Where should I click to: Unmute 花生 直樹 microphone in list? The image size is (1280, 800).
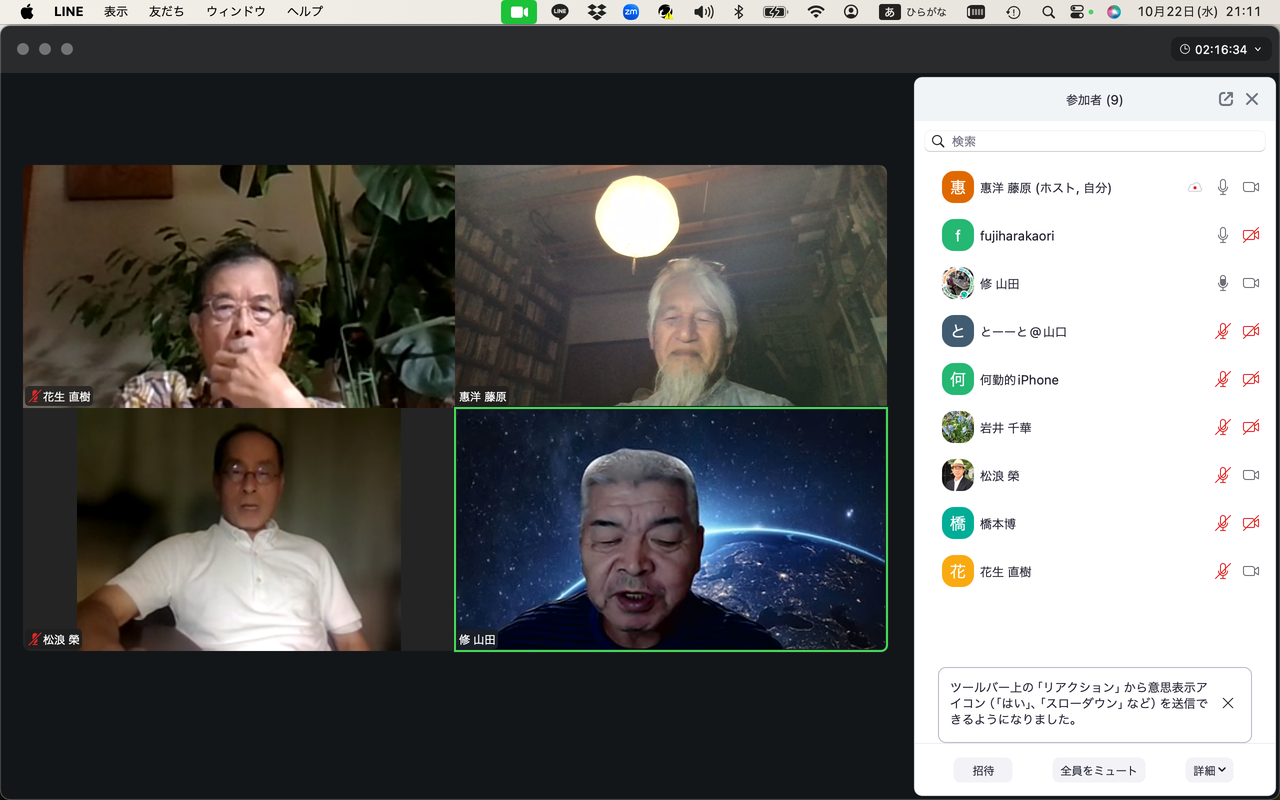[x=1222, y=571]
